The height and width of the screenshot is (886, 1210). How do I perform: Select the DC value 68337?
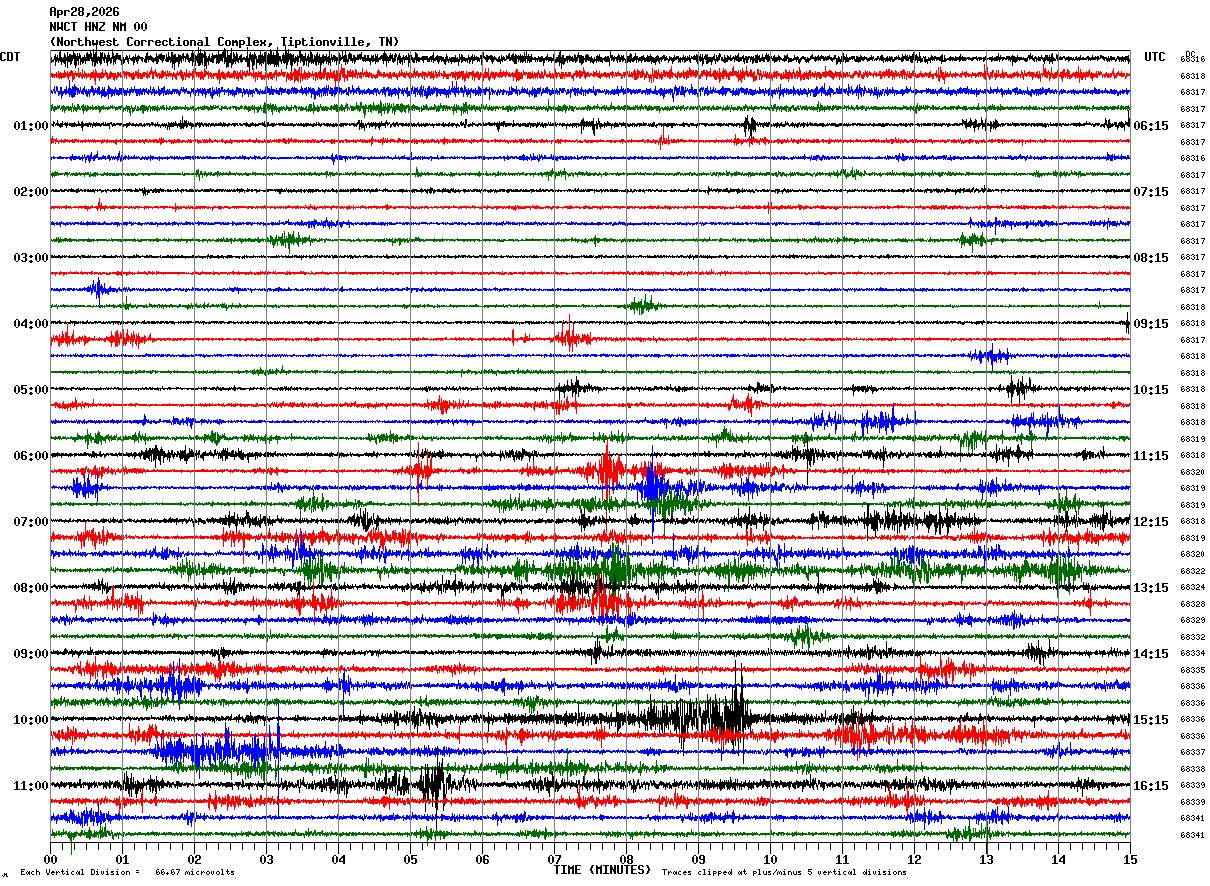1192,753
